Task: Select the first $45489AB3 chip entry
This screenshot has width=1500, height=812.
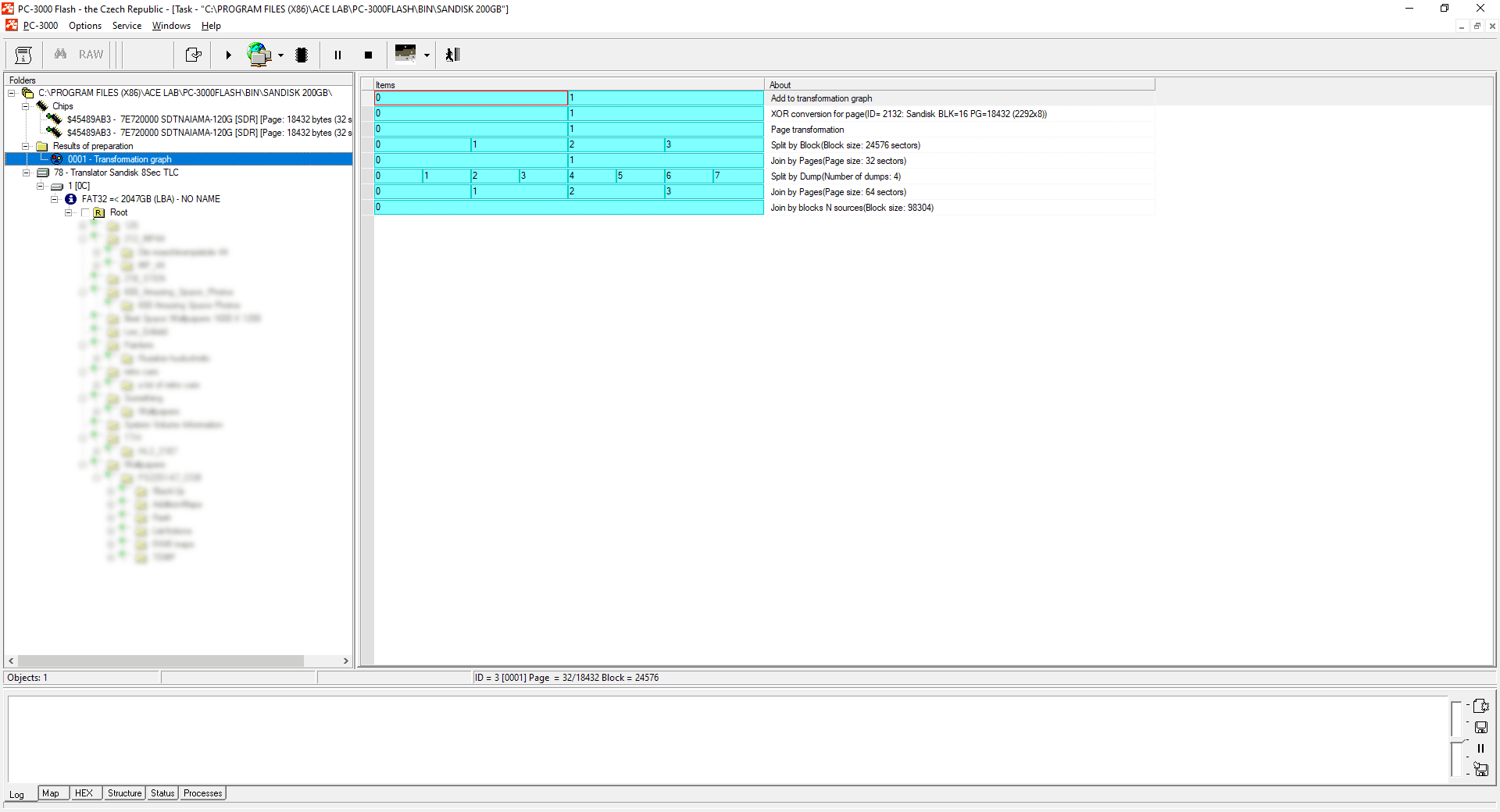Action: pyautogui.click(x=209, y=119)
